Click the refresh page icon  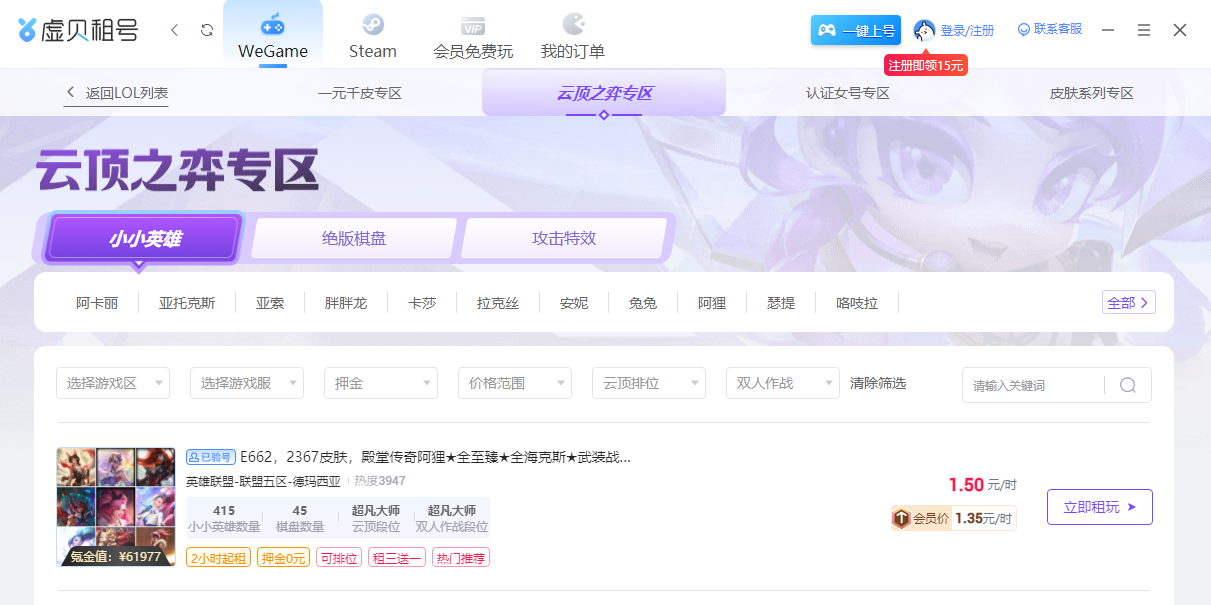point(207,30)
